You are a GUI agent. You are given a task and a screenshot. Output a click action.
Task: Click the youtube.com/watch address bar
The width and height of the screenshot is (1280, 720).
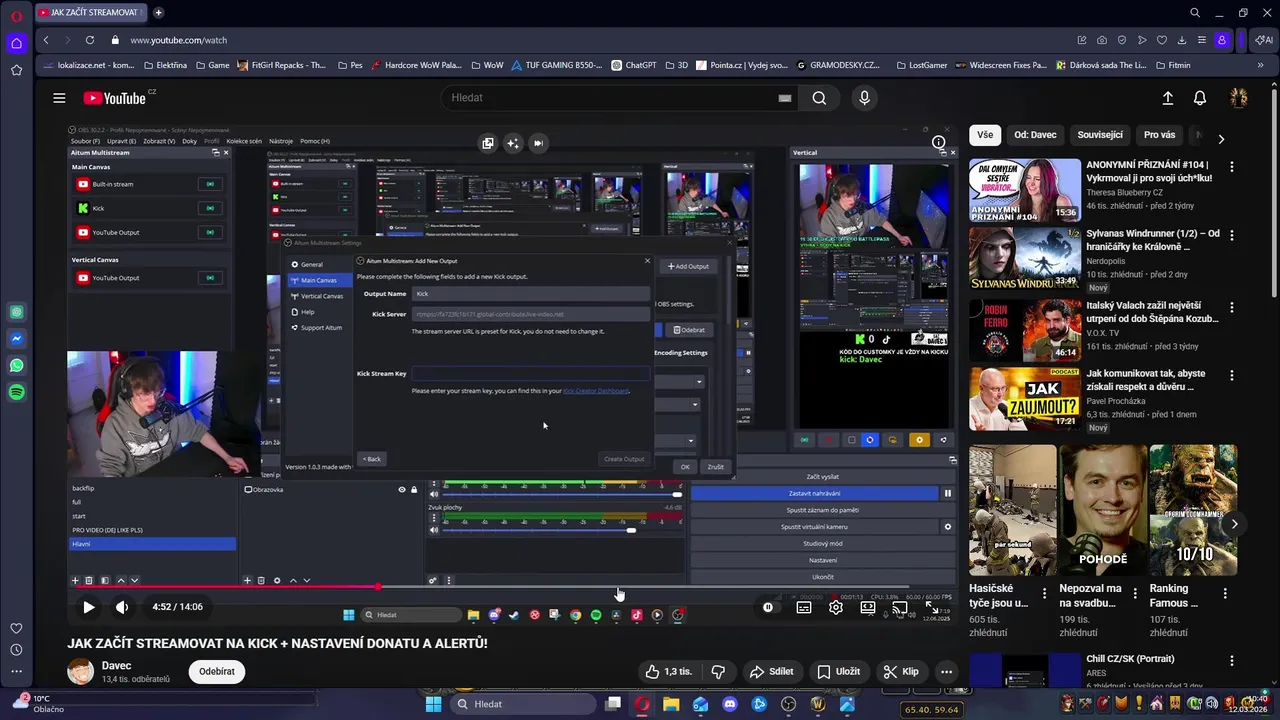click(178, 40)
